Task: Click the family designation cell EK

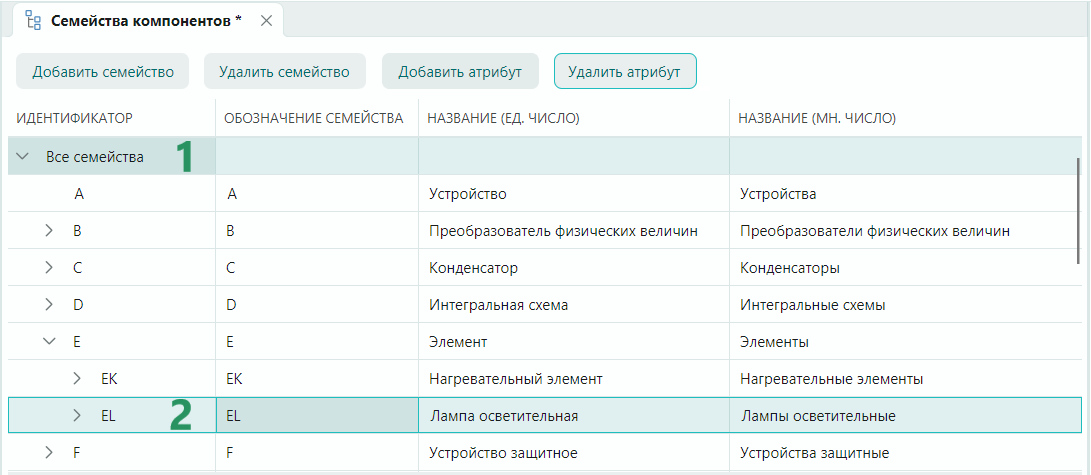Action: [317, 379]
